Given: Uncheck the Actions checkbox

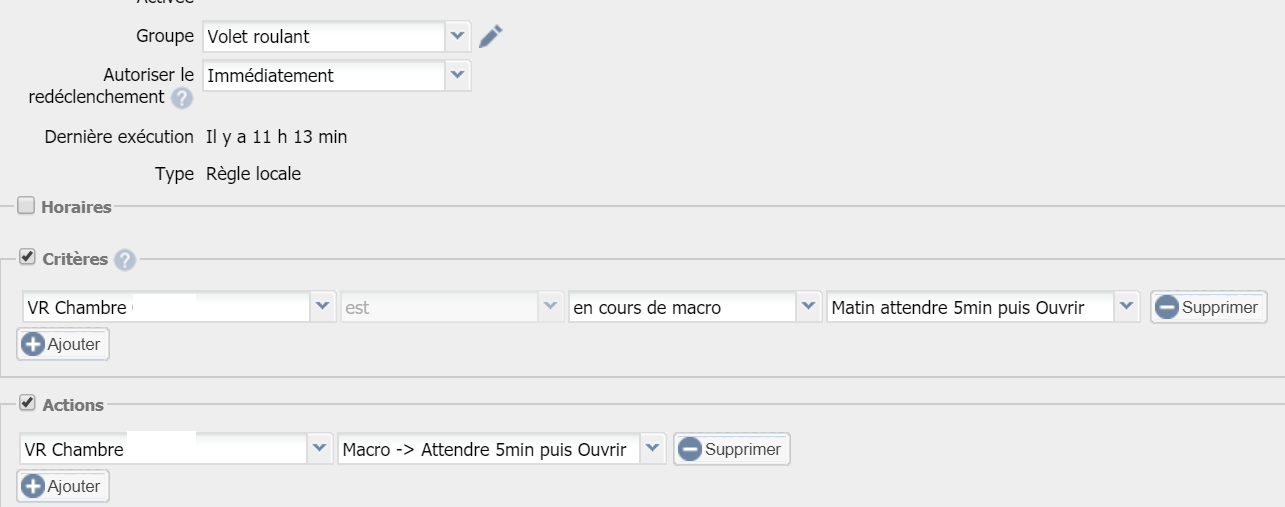Looking at the screenshot, I should [x=26, y=404].
